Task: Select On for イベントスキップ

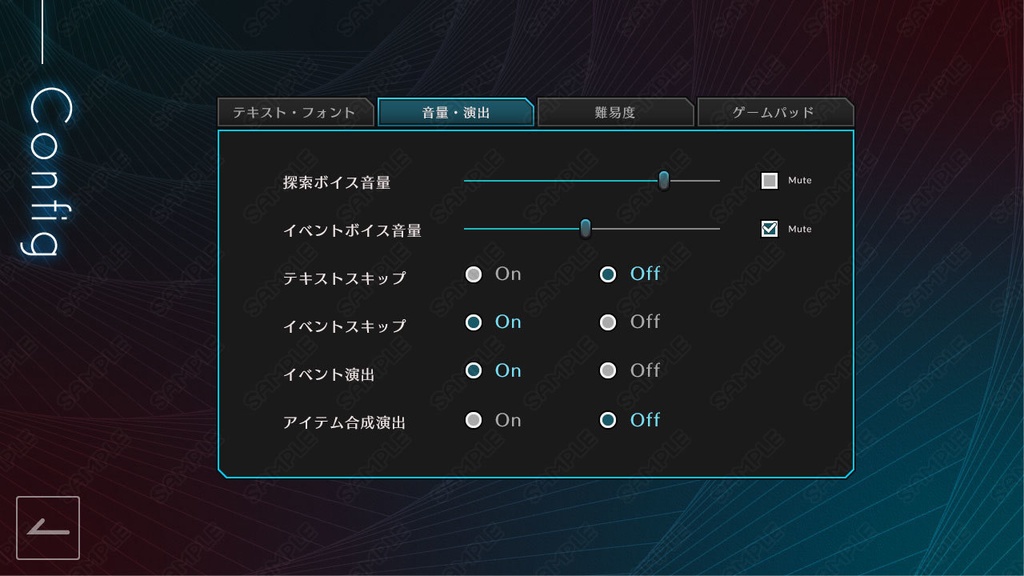Action: coord(474,322)
